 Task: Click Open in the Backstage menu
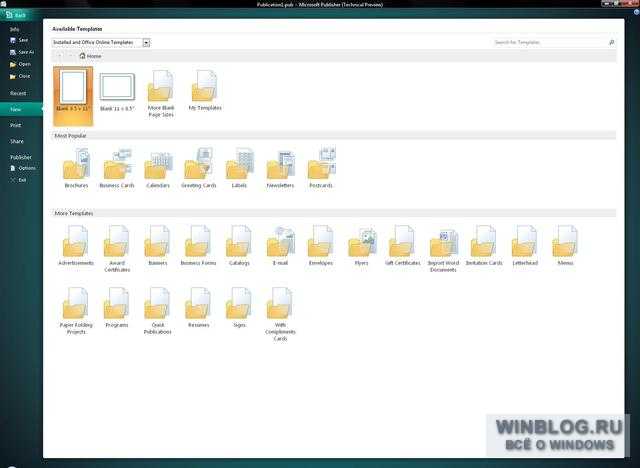point(20,64)
